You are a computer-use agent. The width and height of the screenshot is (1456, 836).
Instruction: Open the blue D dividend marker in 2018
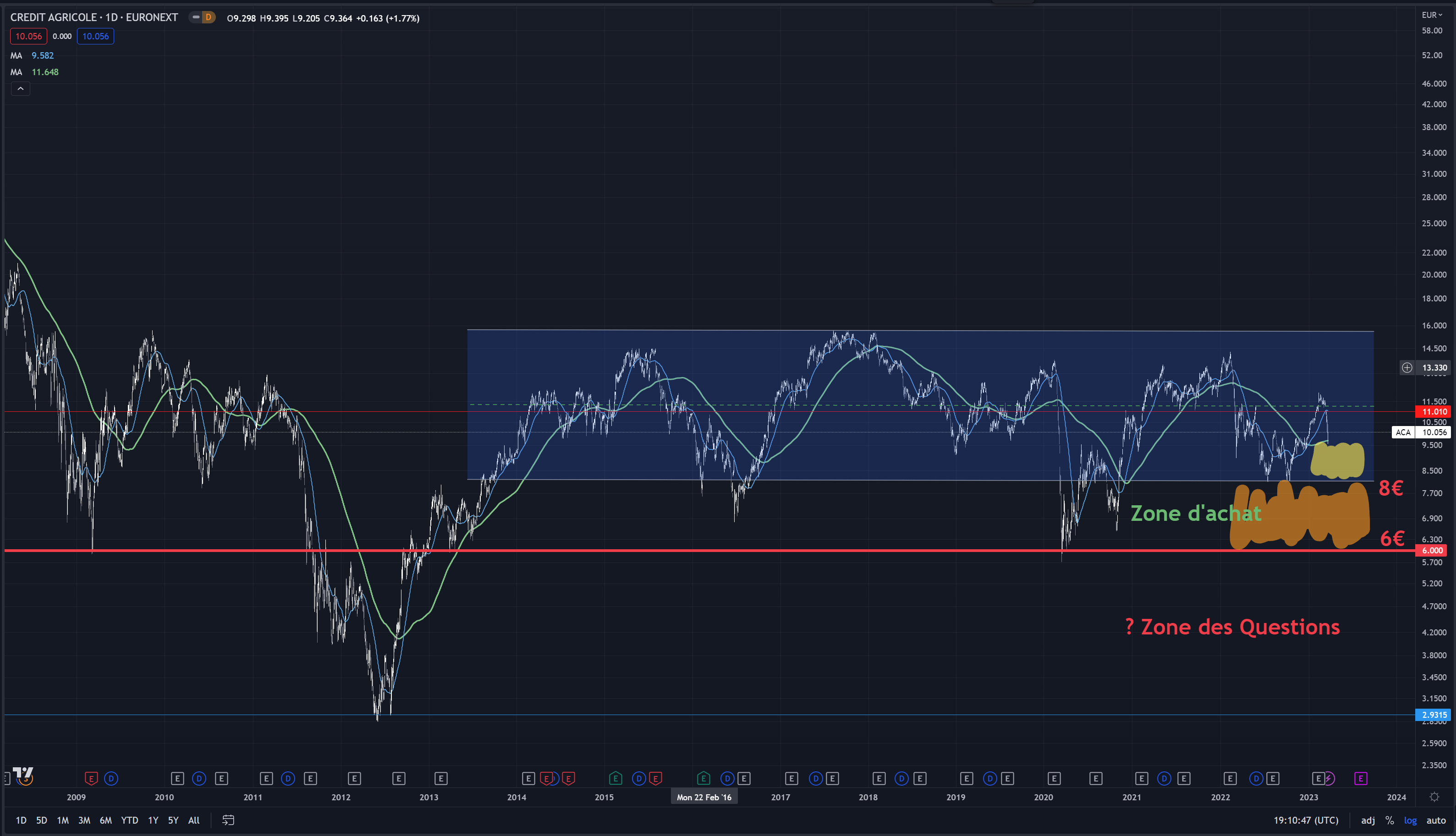tap(902, 779)
